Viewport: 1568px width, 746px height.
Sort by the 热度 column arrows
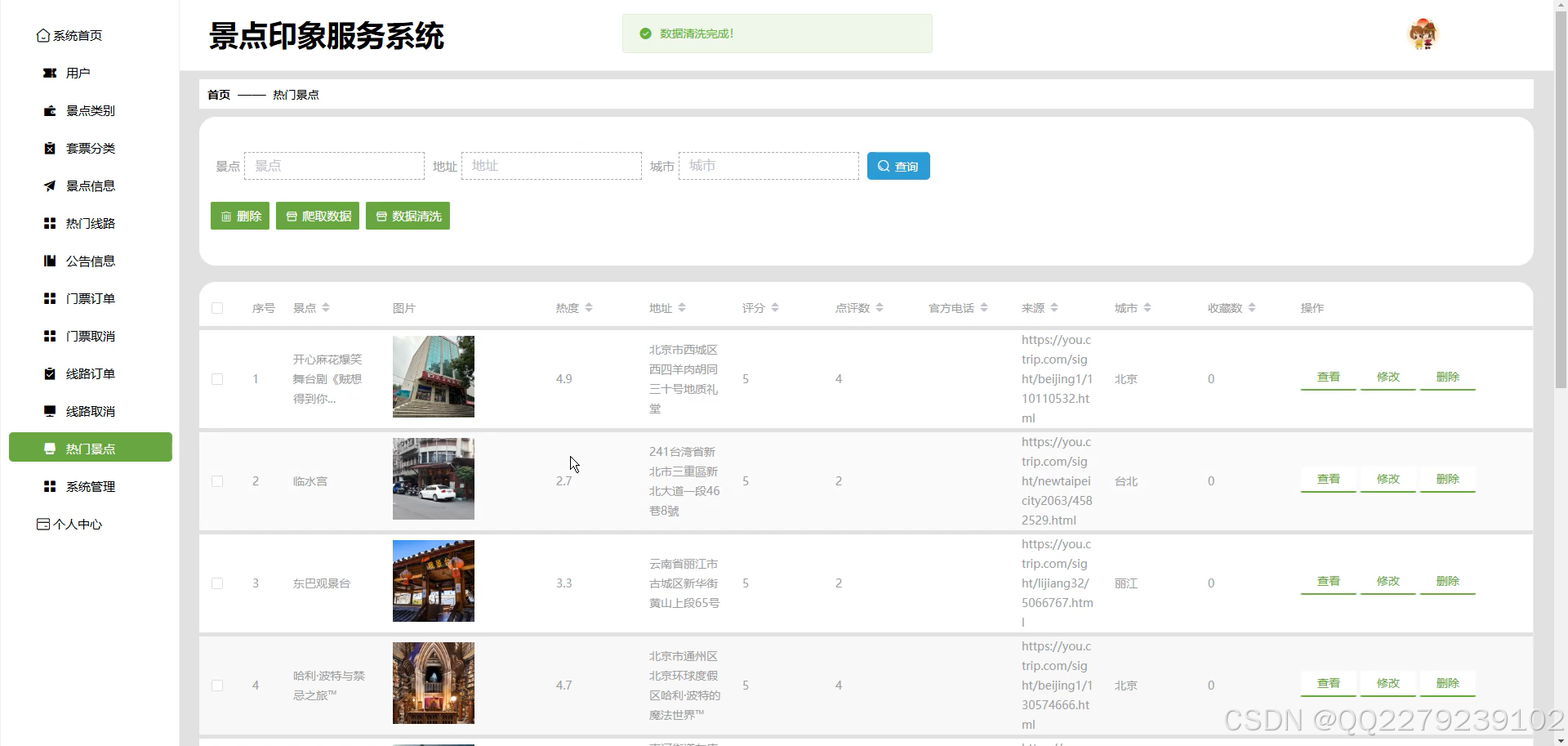coord(589,308)
